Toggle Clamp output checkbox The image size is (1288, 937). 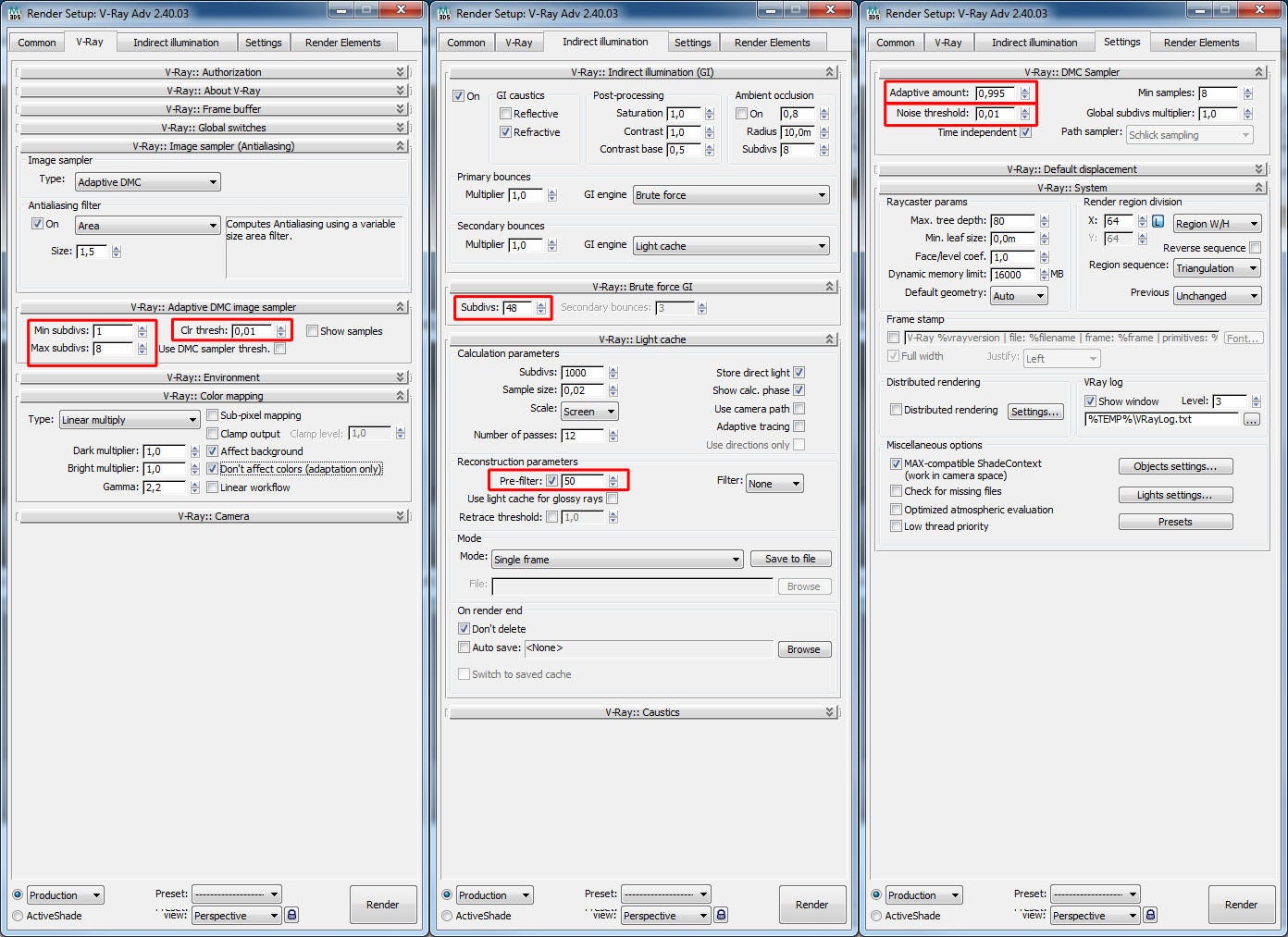coord(212,433)
